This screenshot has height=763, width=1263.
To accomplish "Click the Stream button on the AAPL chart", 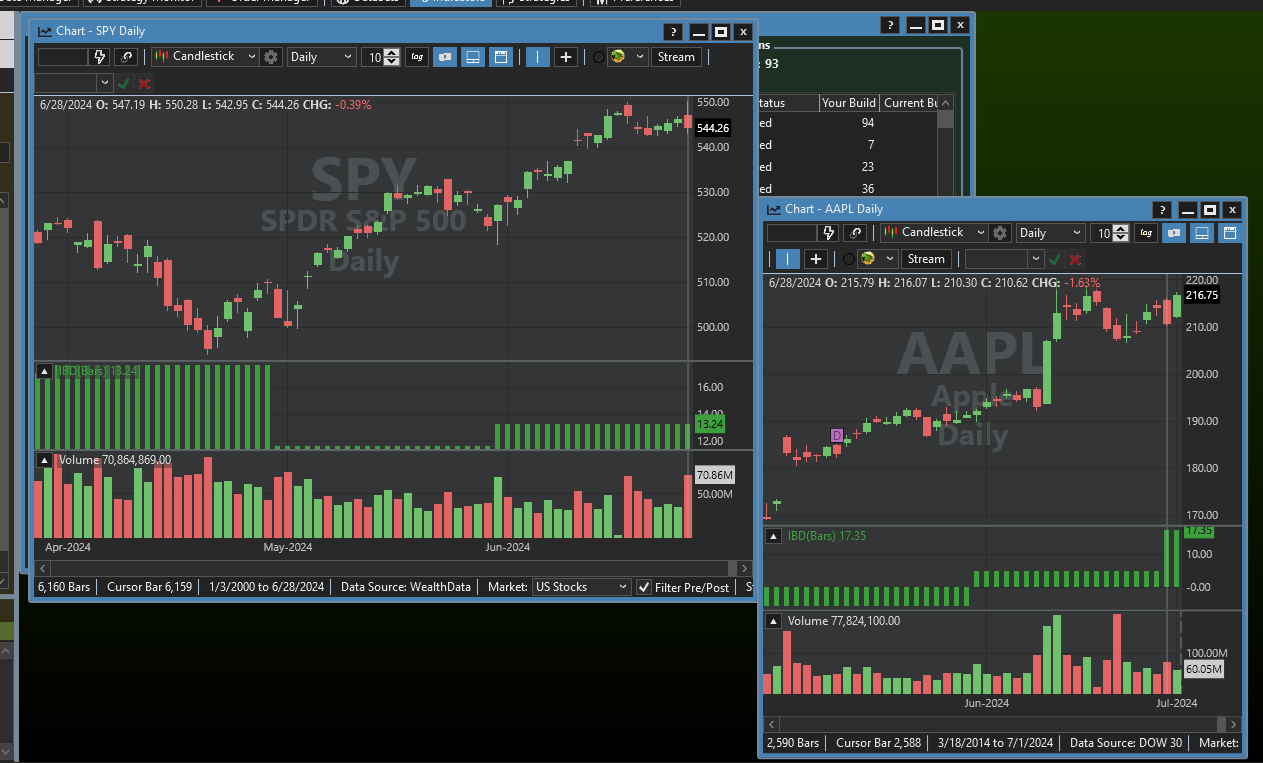I will point(925,258).
